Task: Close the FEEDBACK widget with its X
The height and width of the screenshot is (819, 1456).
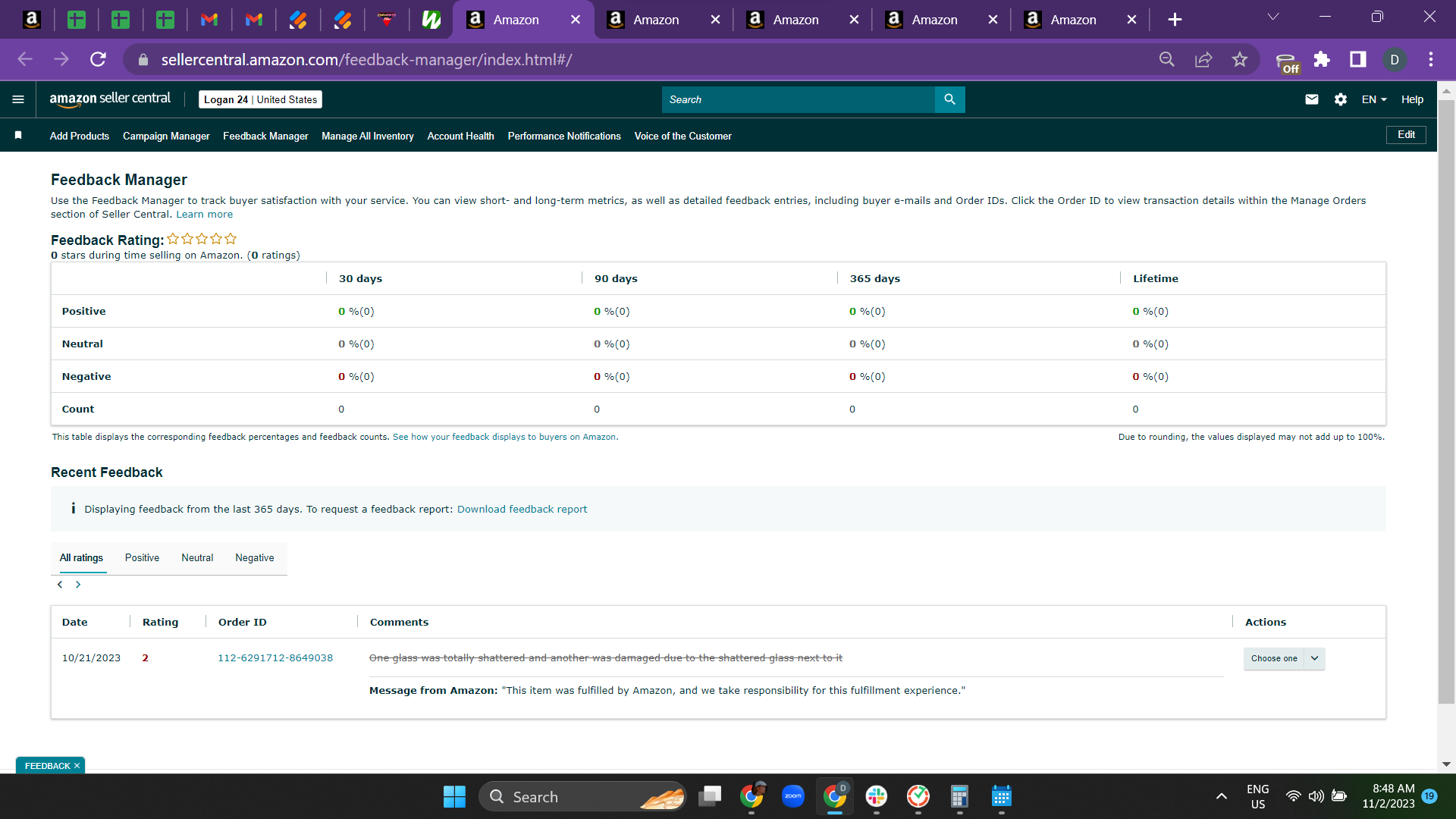Action: coord(77,766)
